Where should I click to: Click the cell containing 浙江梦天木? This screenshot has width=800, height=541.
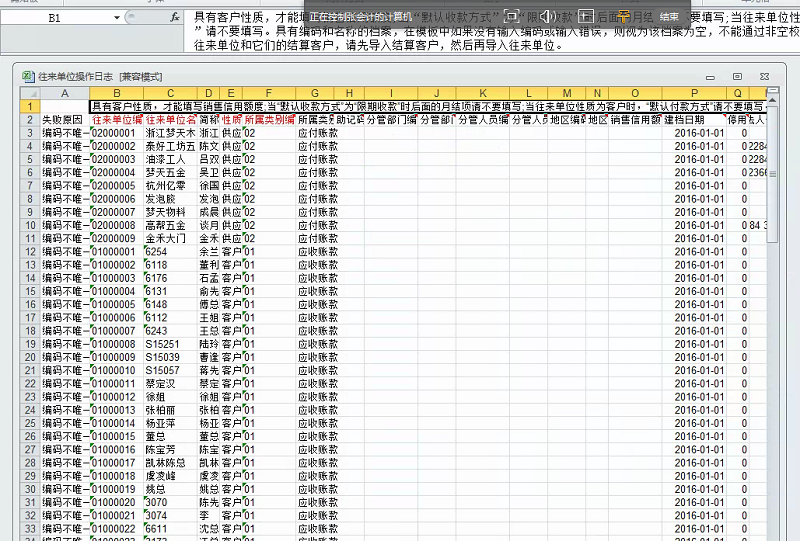[x=170, y=132]
